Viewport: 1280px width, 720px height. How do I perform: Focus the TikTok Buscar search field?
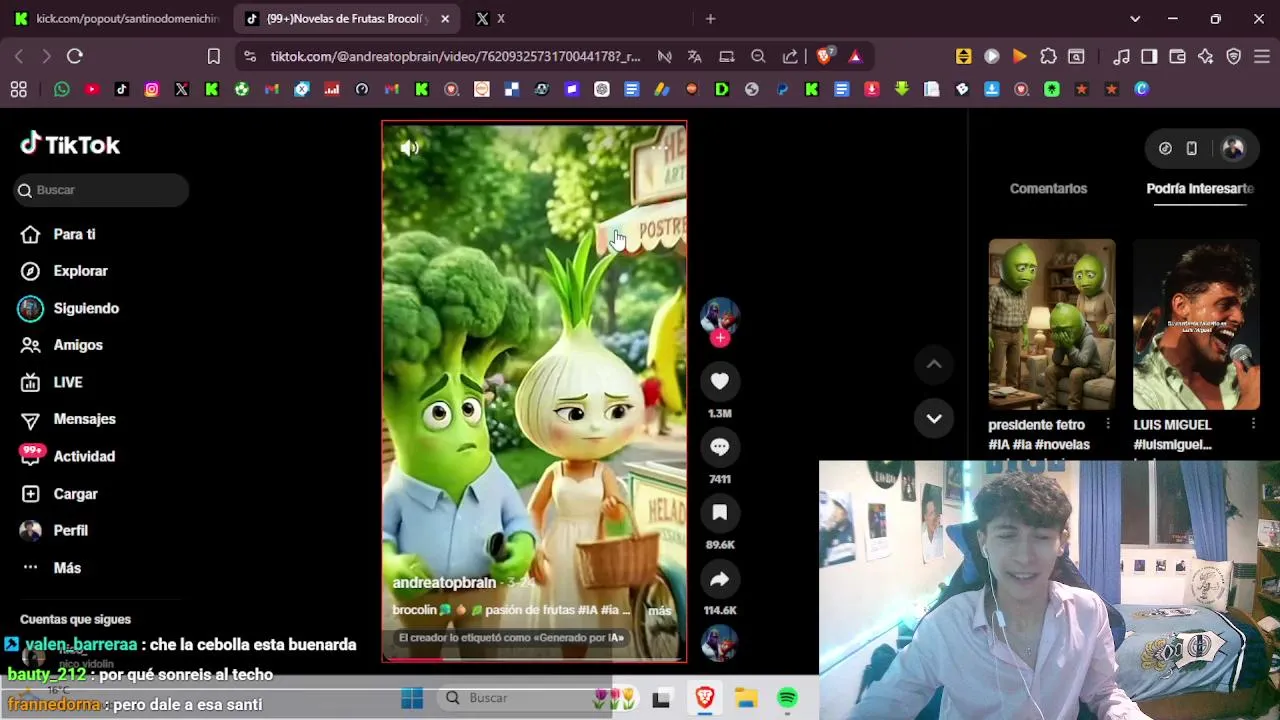pyautogui.click(x=101, y=190)
